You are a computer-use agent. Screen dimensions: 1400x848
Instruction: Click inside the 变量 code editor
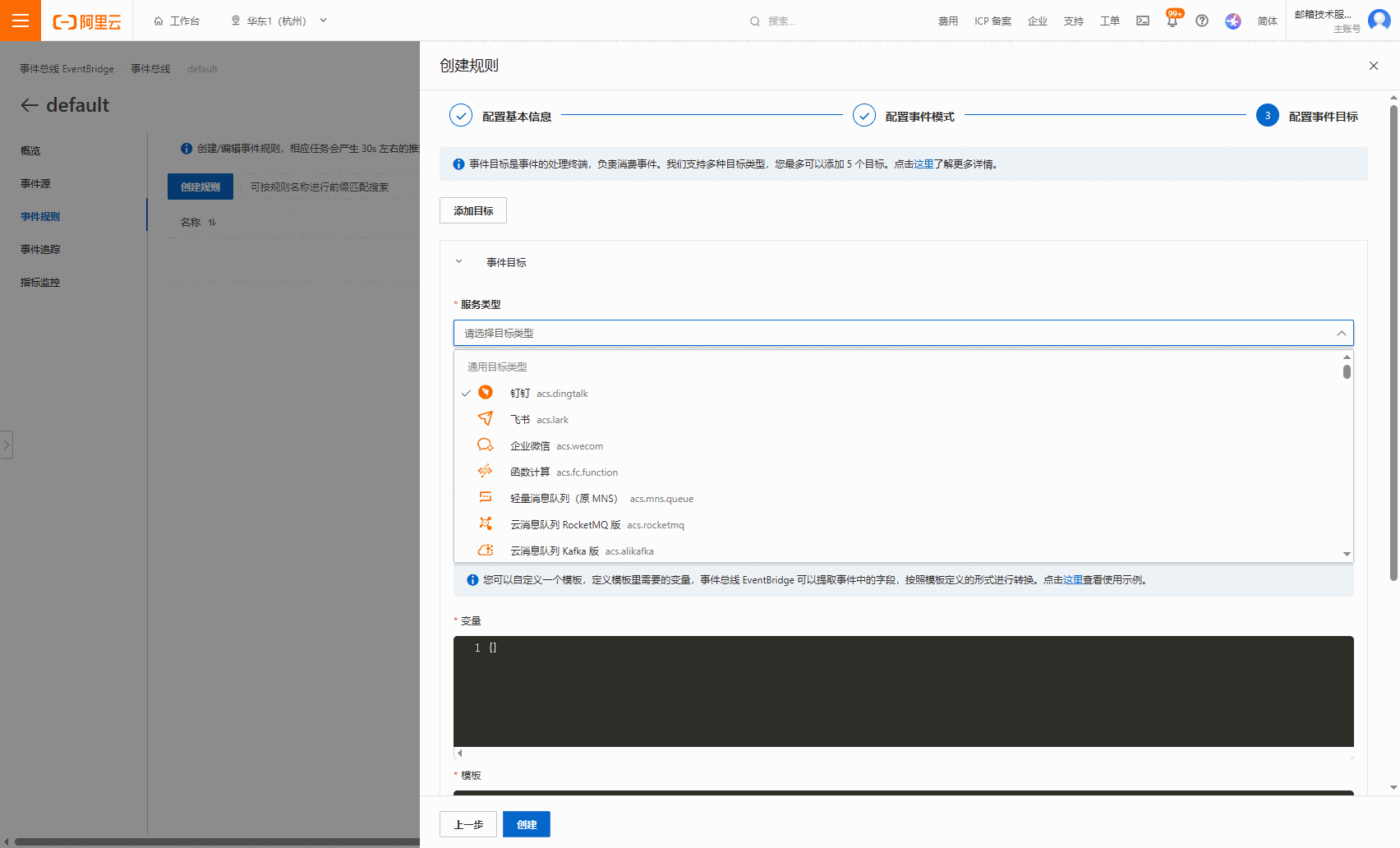[904, 691]
